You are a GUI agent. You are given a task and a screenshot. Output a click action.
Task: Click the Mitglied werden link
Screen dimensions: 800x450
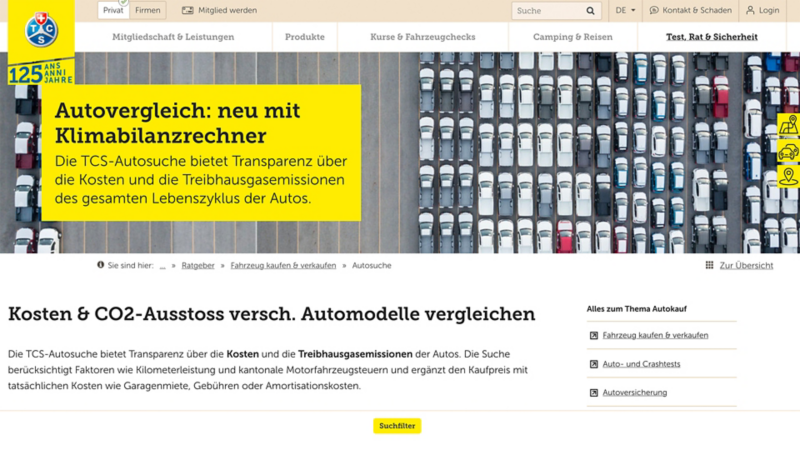[228, 10]
